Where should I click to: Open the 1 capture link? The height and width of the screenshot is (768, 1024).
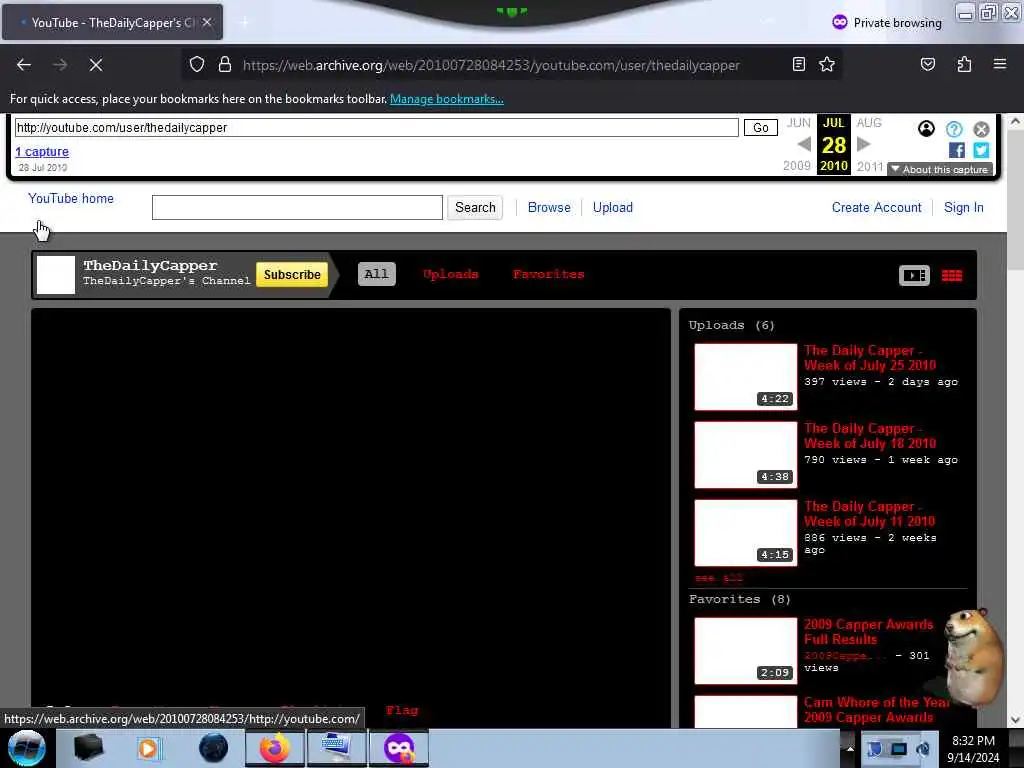coord(42,152)
